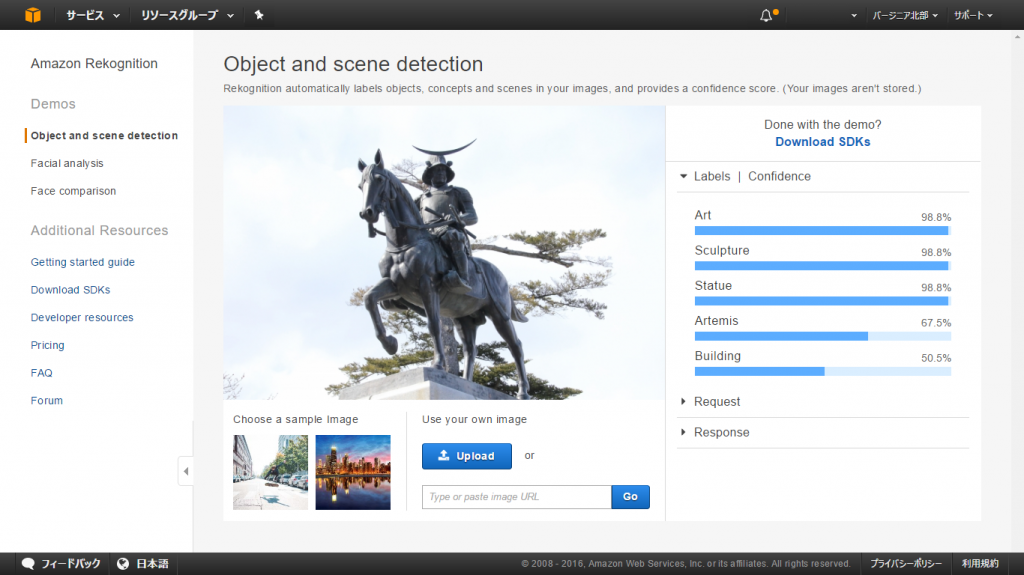Open the FAQ link
The height and width of the screenshot is (575, 1024).
[x=41, y=373]
